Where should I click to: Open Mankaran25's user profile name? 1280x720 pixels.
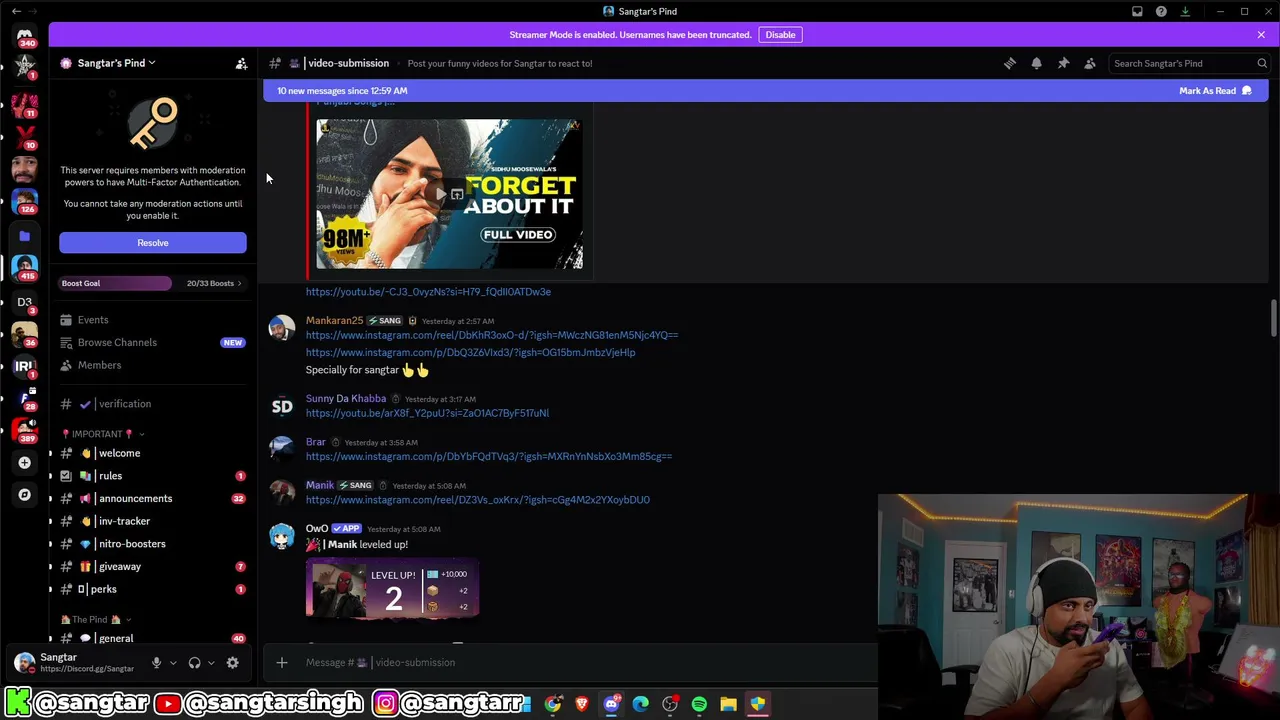point(334,320)
